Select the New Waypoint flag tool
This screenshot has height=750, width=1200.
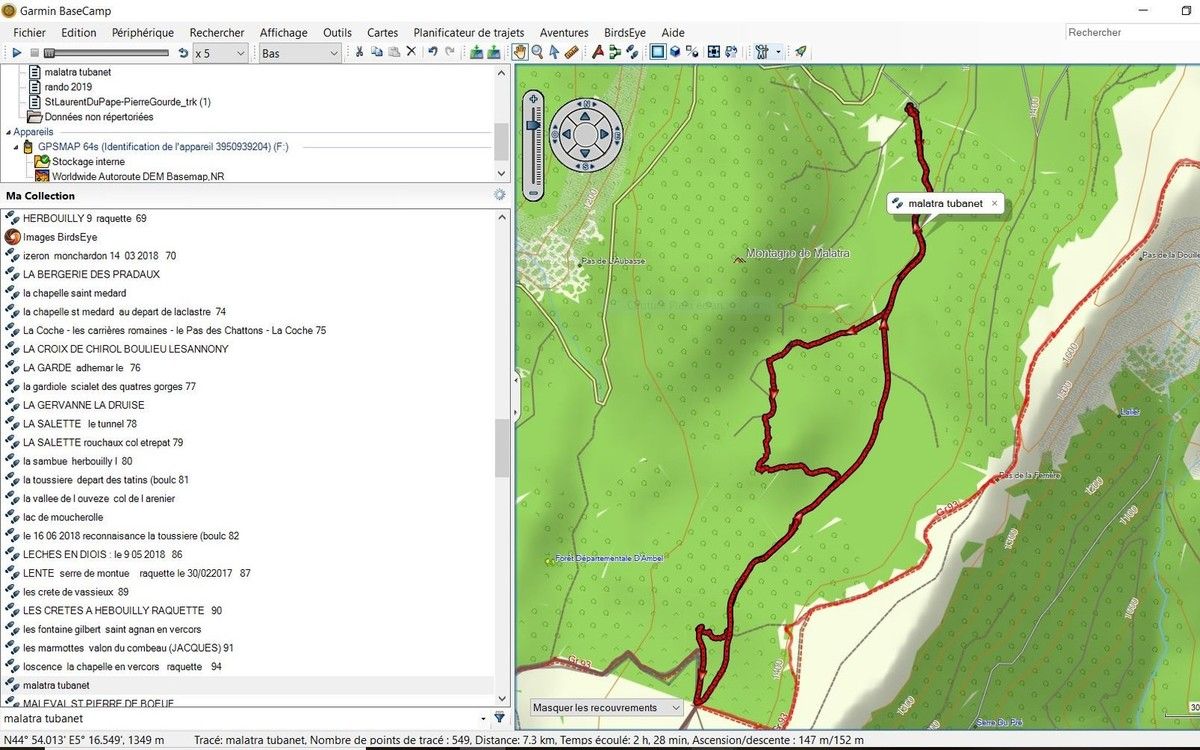click(598, 52)
